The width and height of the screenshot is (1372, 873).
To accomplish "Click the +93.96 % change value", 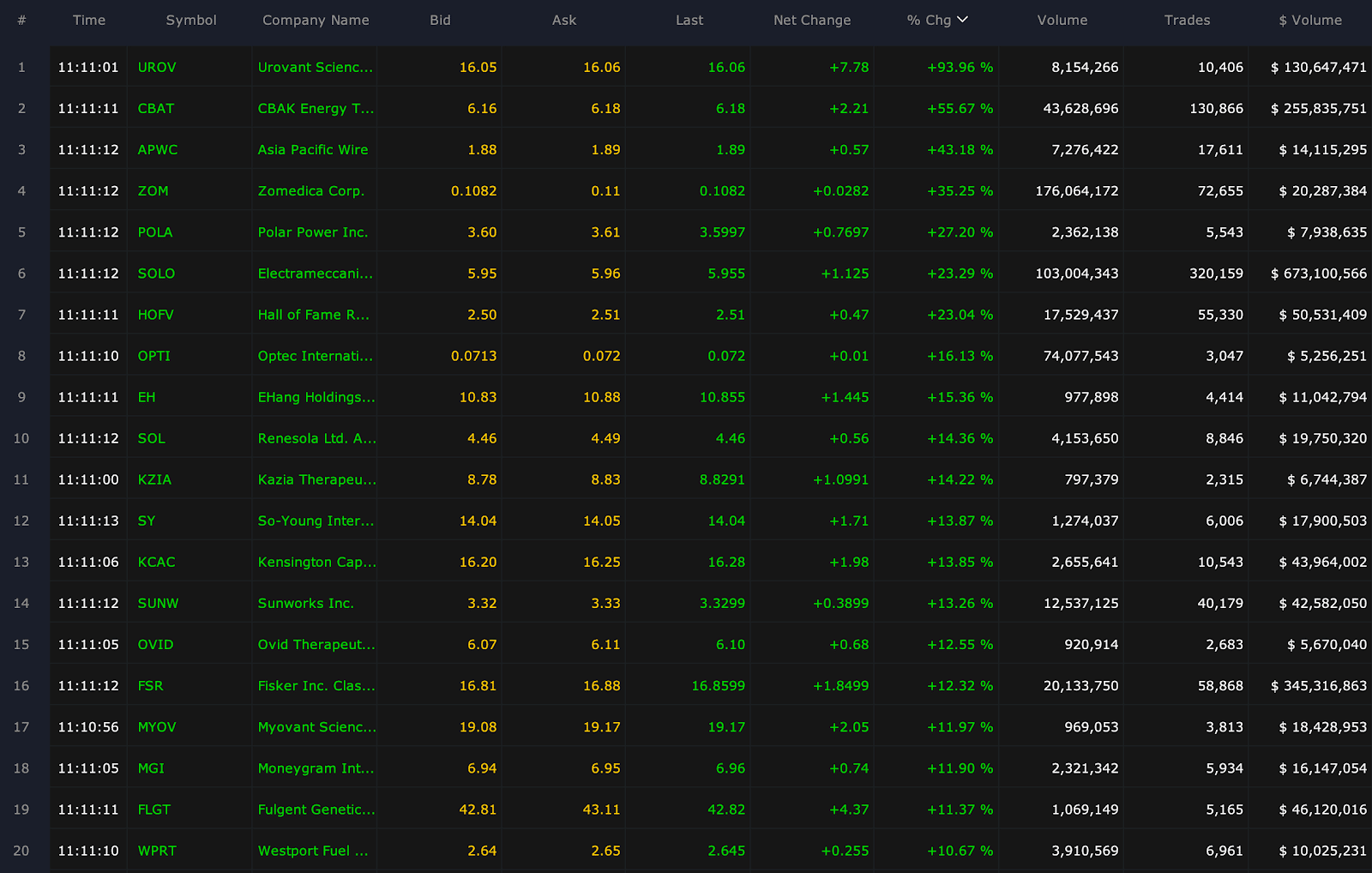I will point(960,67).
